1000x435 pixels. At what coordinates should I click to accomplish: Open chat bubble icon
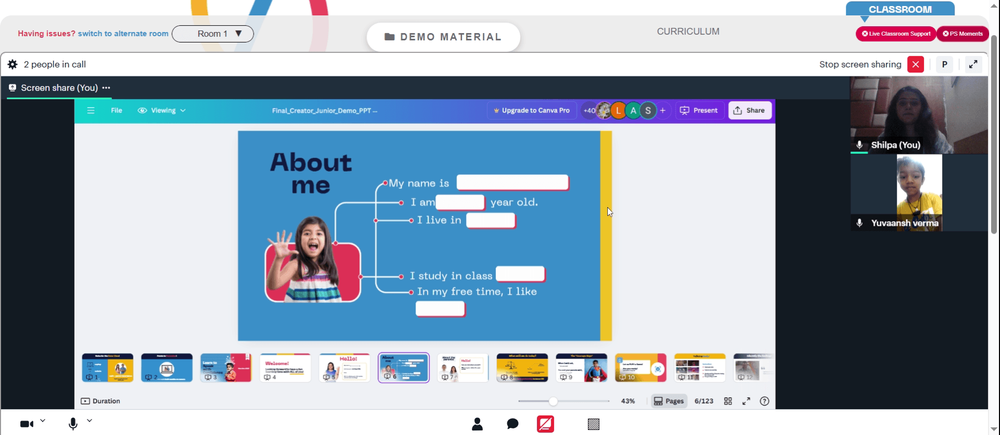[x=512, y=424]
